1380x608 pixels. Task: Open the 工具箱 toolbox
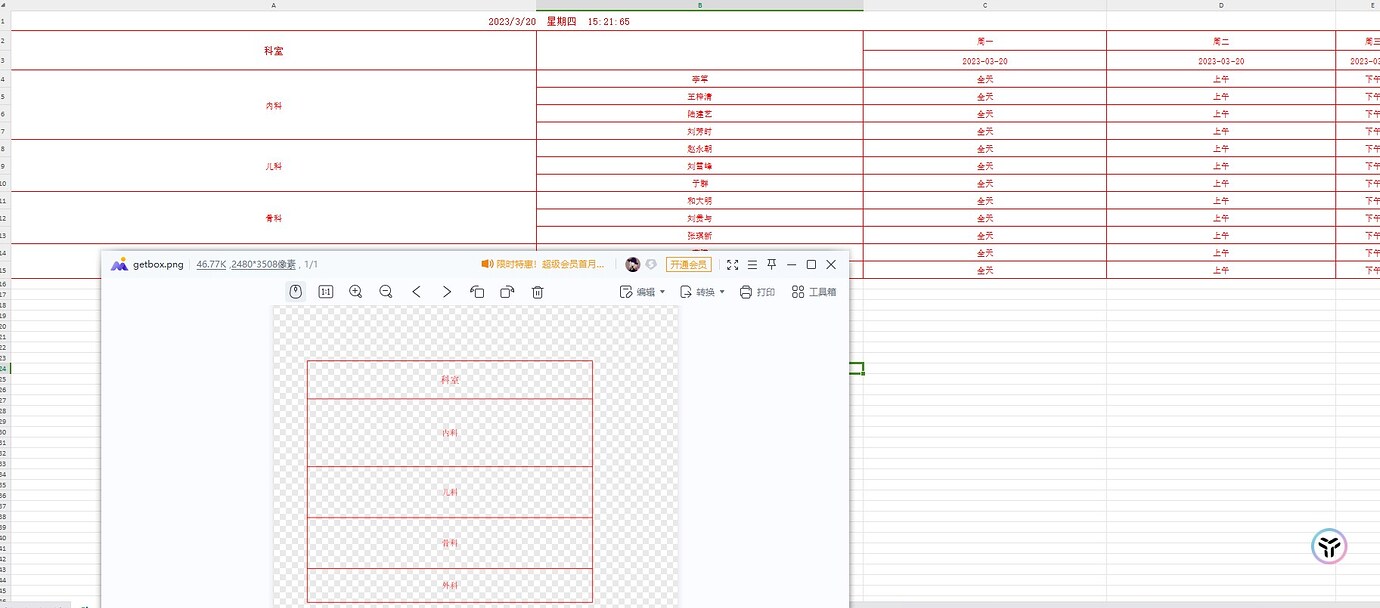(814, 292)
